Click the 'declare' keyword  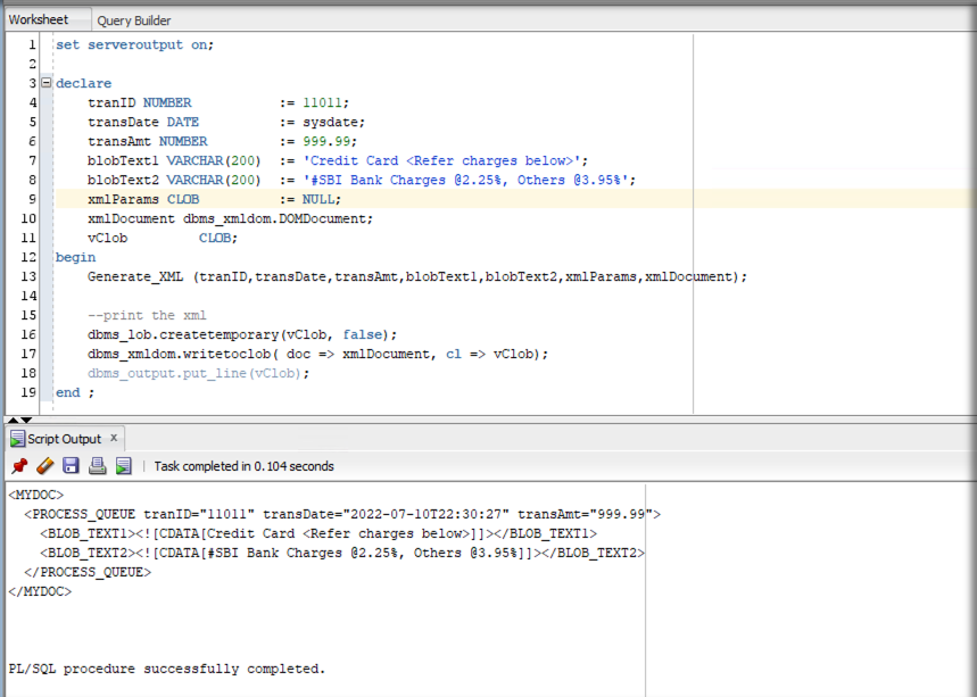point(83,83)
